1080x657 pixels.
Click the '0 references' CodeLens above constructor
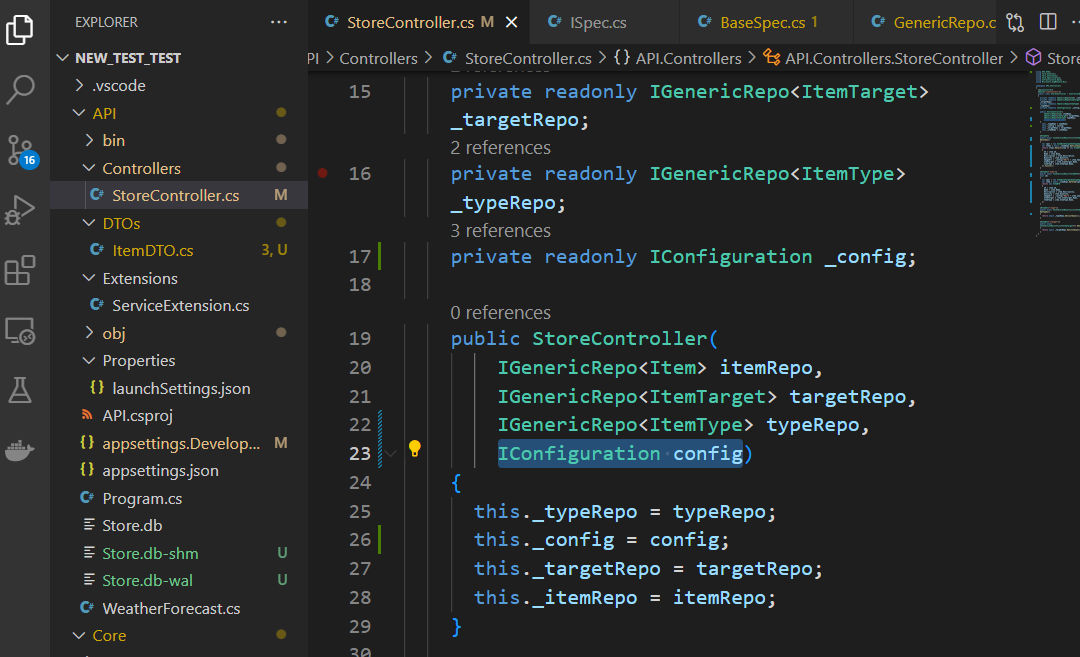[x=501, y=313]
